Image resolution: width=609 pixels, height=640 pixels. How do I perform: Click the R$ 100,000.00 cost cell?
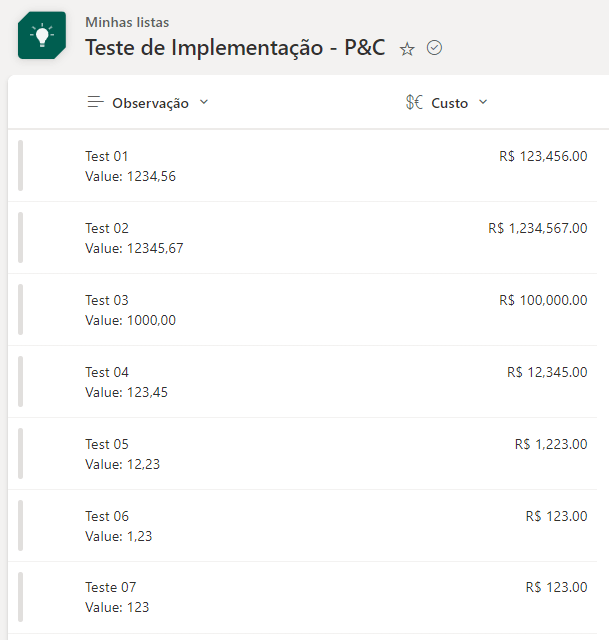tap(543, 300)
